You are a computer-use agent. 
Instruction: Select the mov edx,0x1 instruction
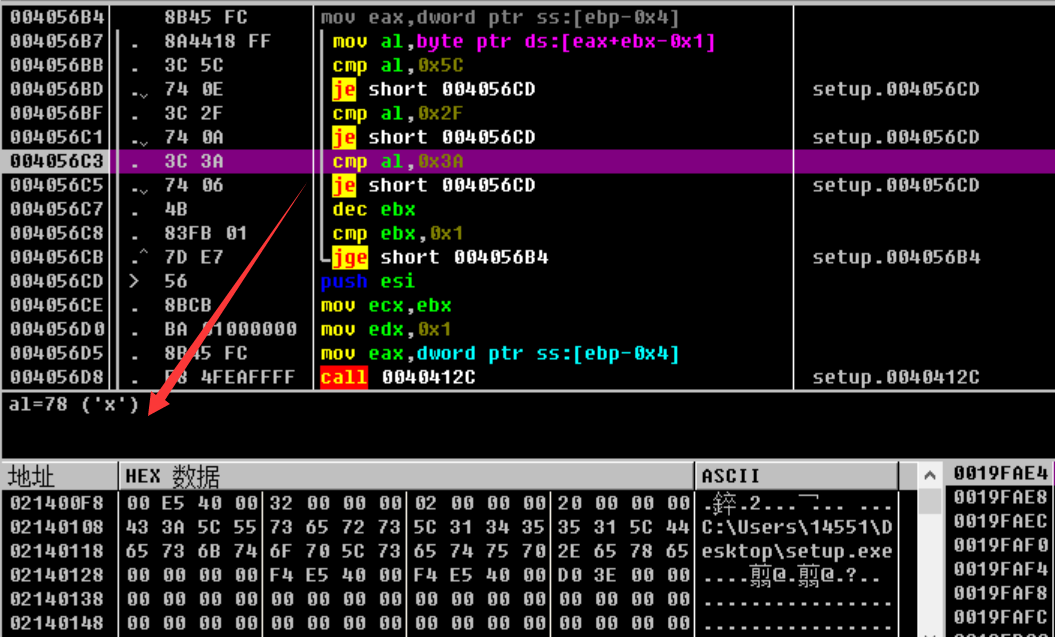pos(386,330)
